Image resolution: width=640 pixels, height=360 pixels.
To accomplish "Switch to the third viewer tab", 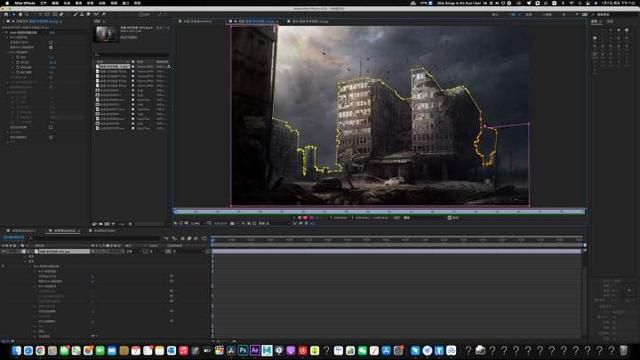I will [308, 21].
